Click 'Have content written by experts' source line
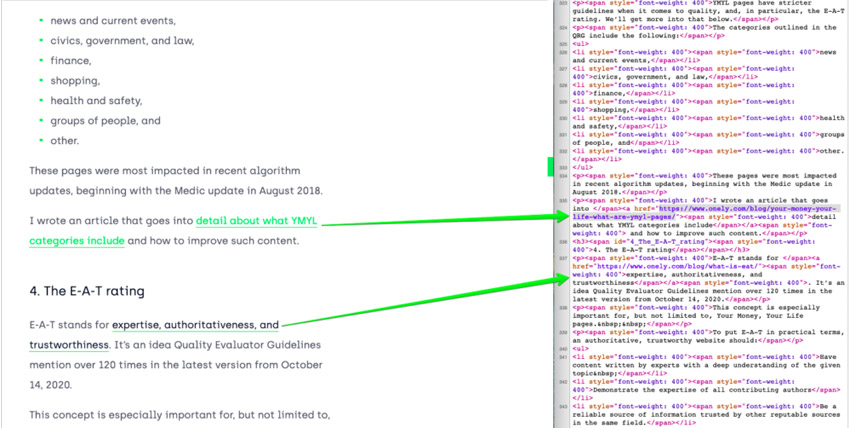Screen dimensions: 850x428 (708, 365)
